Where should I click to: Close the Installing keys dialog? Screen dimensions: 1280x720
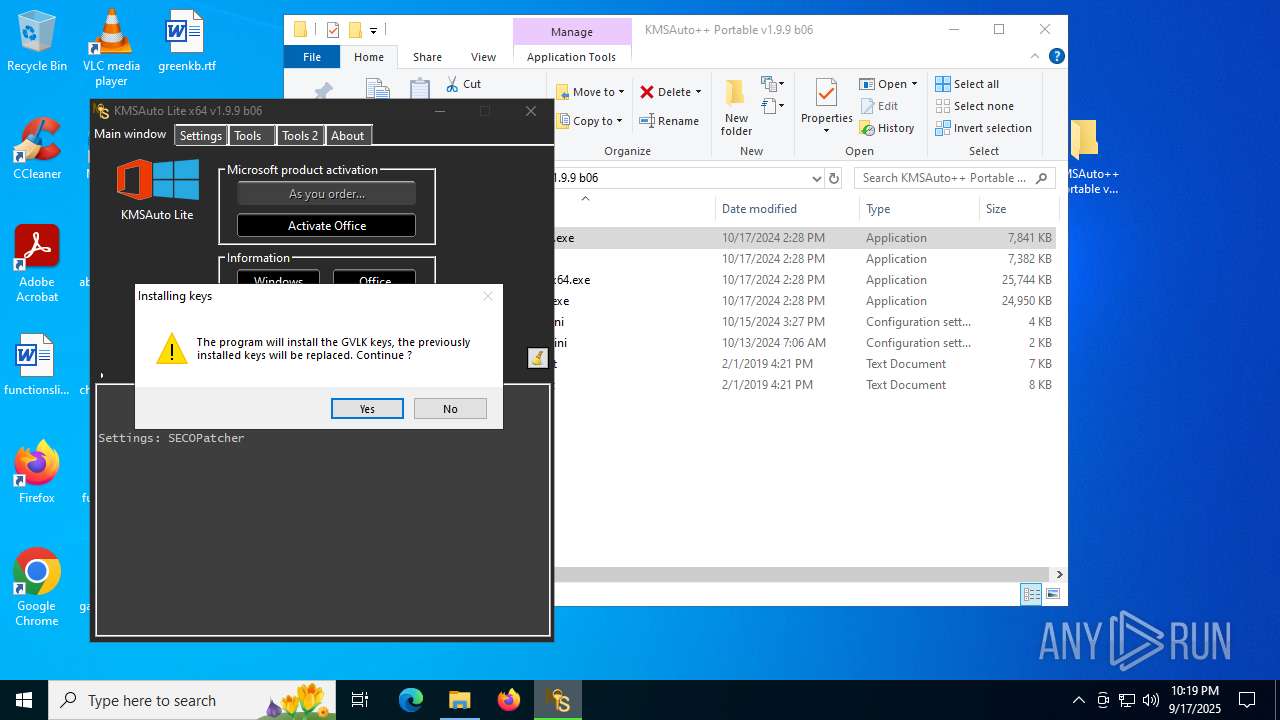[x=488, y=296]
